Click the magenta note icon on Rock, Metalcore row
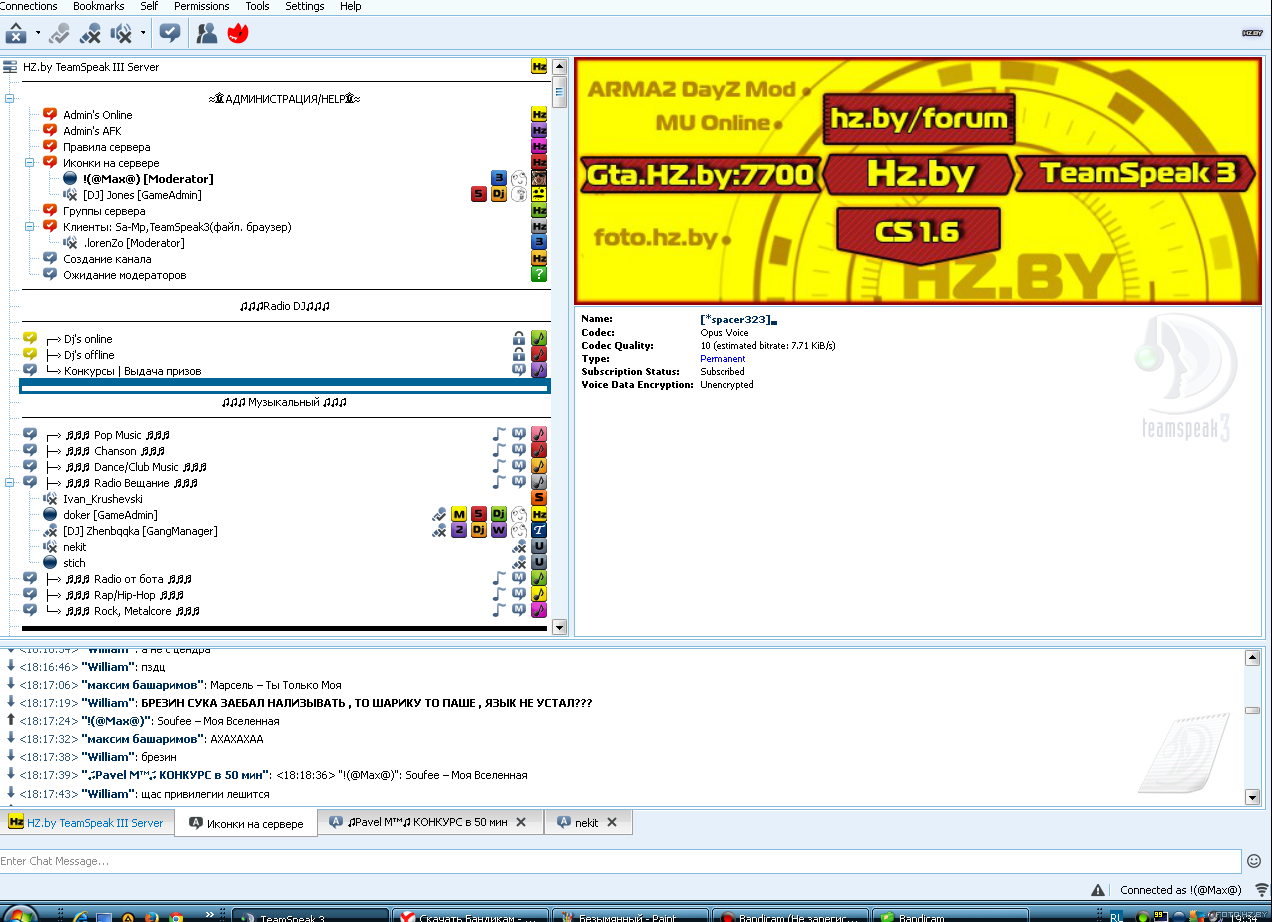1272x922 pixels. pos(539,611)
